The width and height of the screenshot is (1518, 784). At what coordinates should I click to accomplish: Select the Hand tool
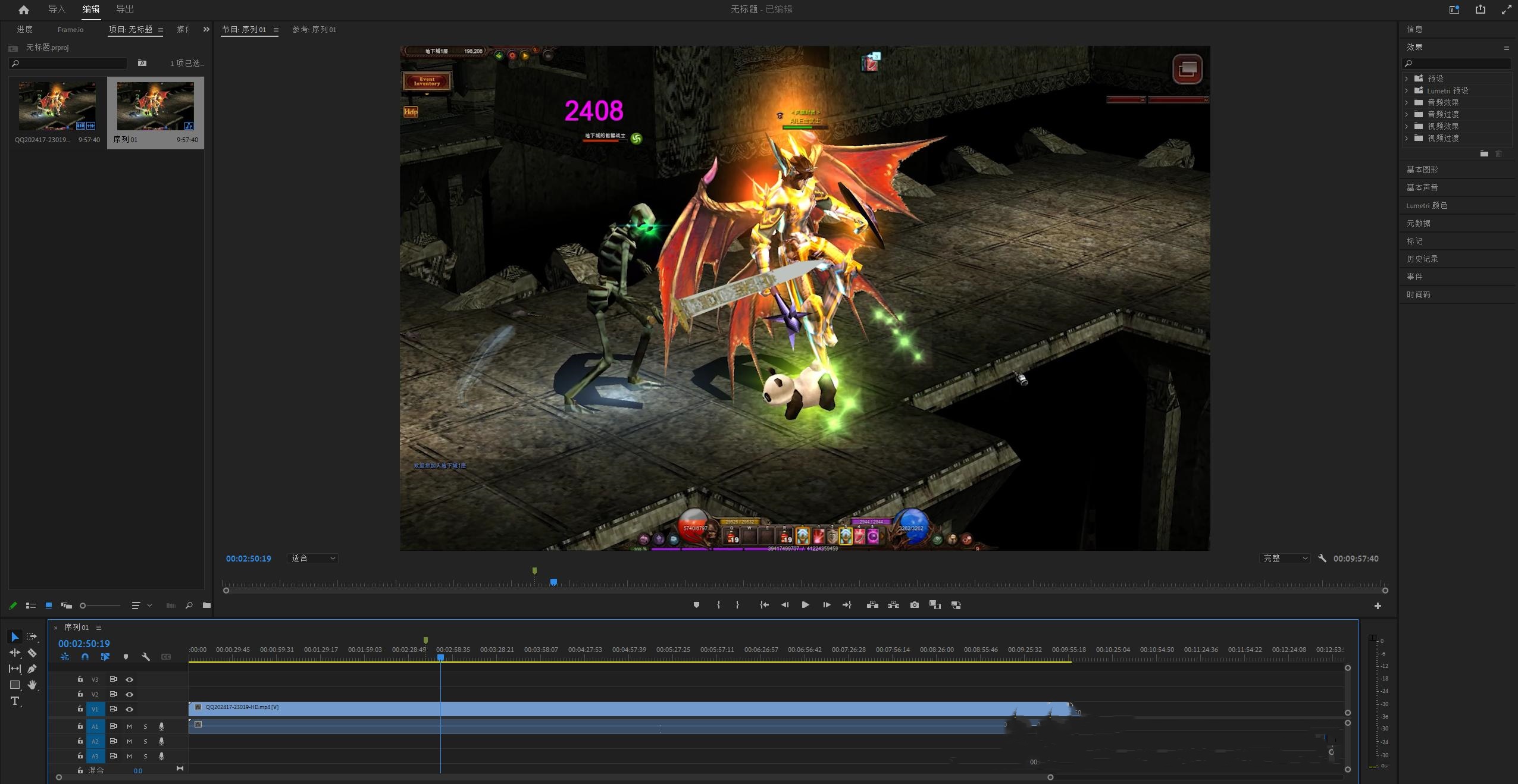(32, 685)
